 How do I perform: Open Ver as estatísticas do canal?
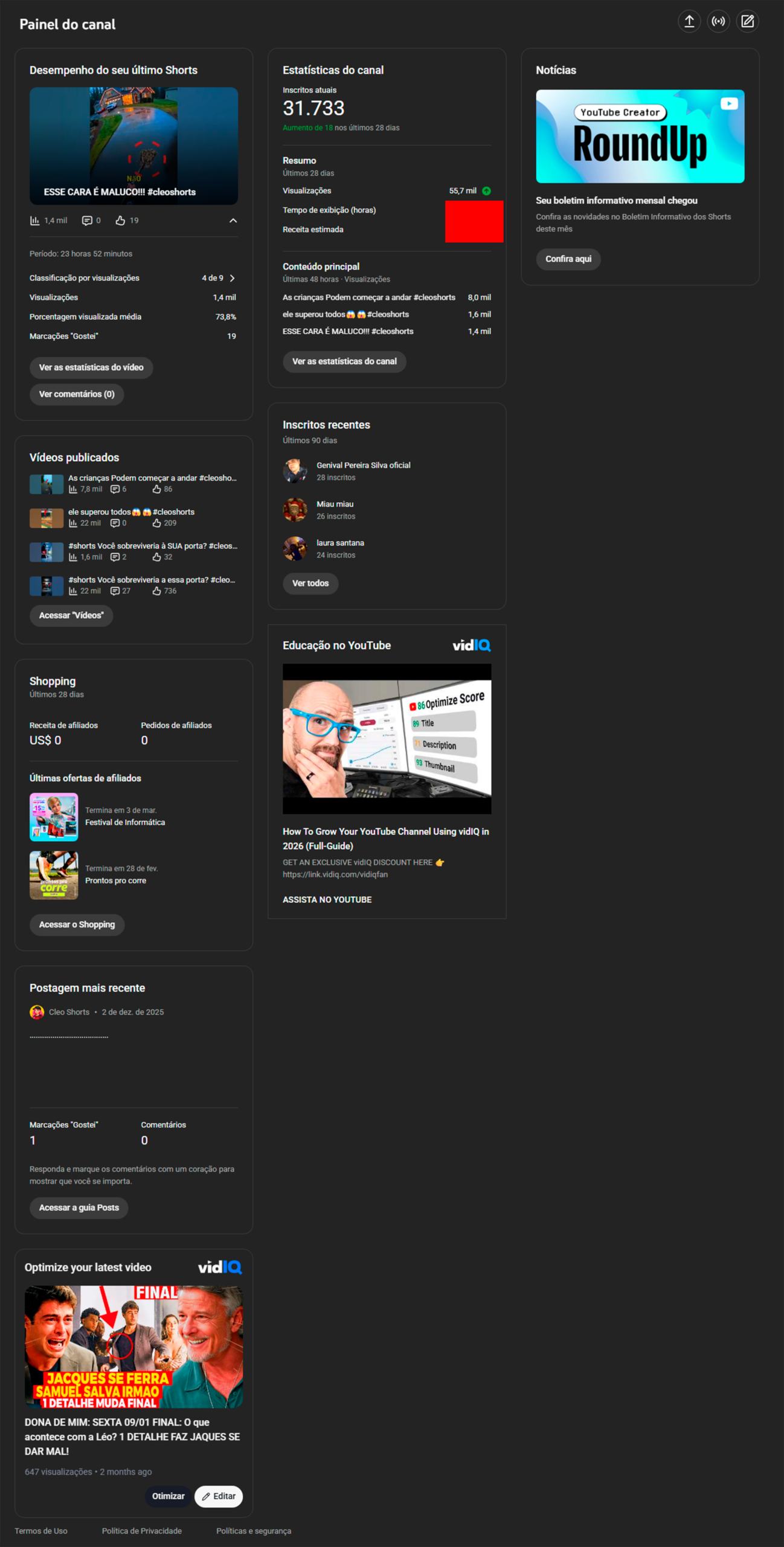tap(344, 361)
